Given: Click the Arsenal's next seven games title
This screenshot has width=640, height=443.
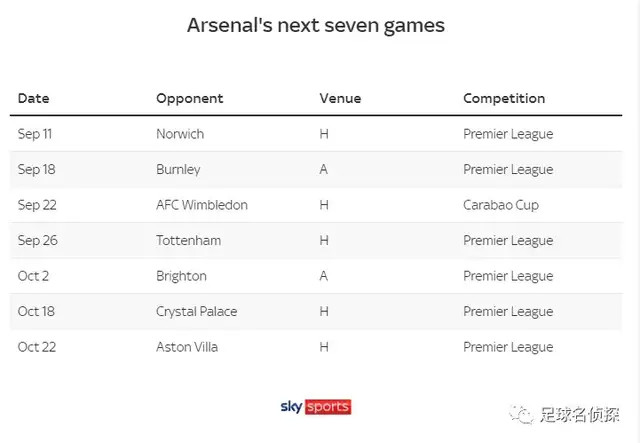Looking at the screenshot, I should [x=316, y=25].
